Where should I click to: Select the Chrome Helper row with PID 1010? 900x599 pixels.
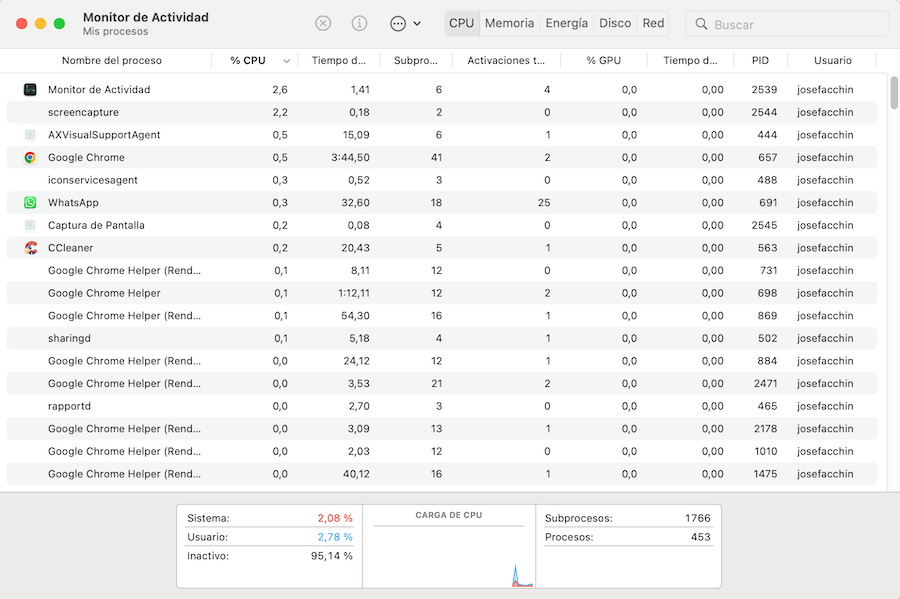tap(441, 451)
